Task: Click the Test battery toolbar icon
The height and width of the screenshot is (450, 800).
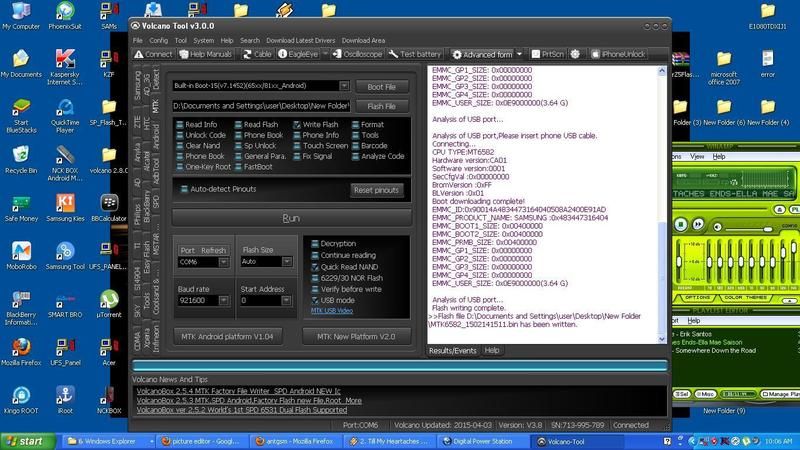Action: pos(415,54)
